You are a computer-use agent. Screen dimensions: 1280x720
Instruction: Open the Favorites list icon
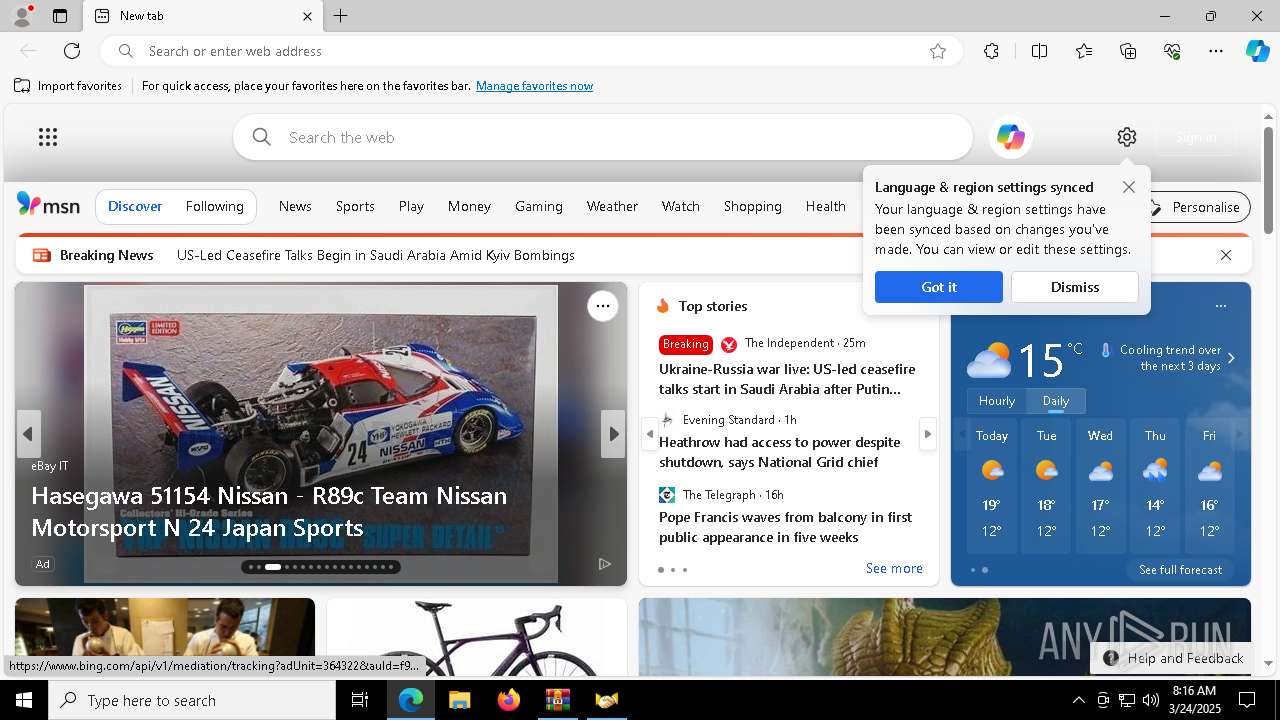pyautogui.click(x=1084, y=51)
